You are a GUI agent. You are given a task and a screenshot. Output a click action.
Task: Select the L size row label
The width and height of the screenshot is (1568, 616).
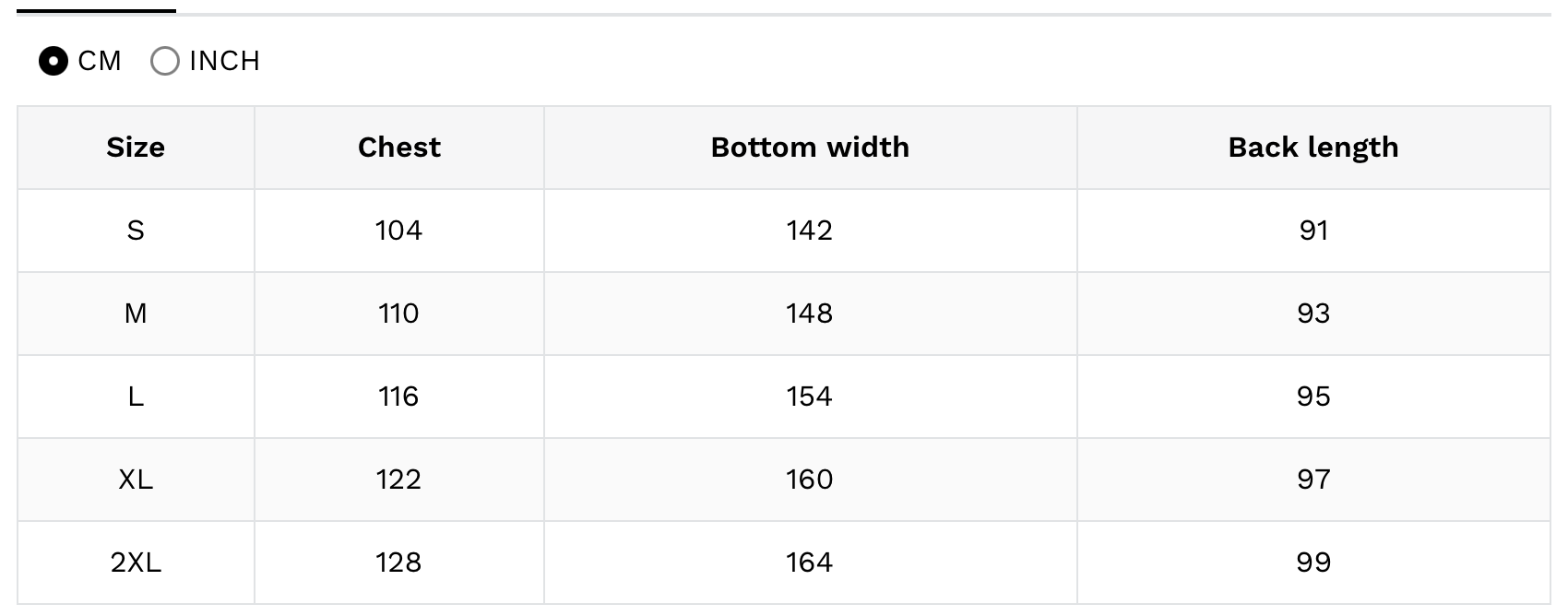136,397
